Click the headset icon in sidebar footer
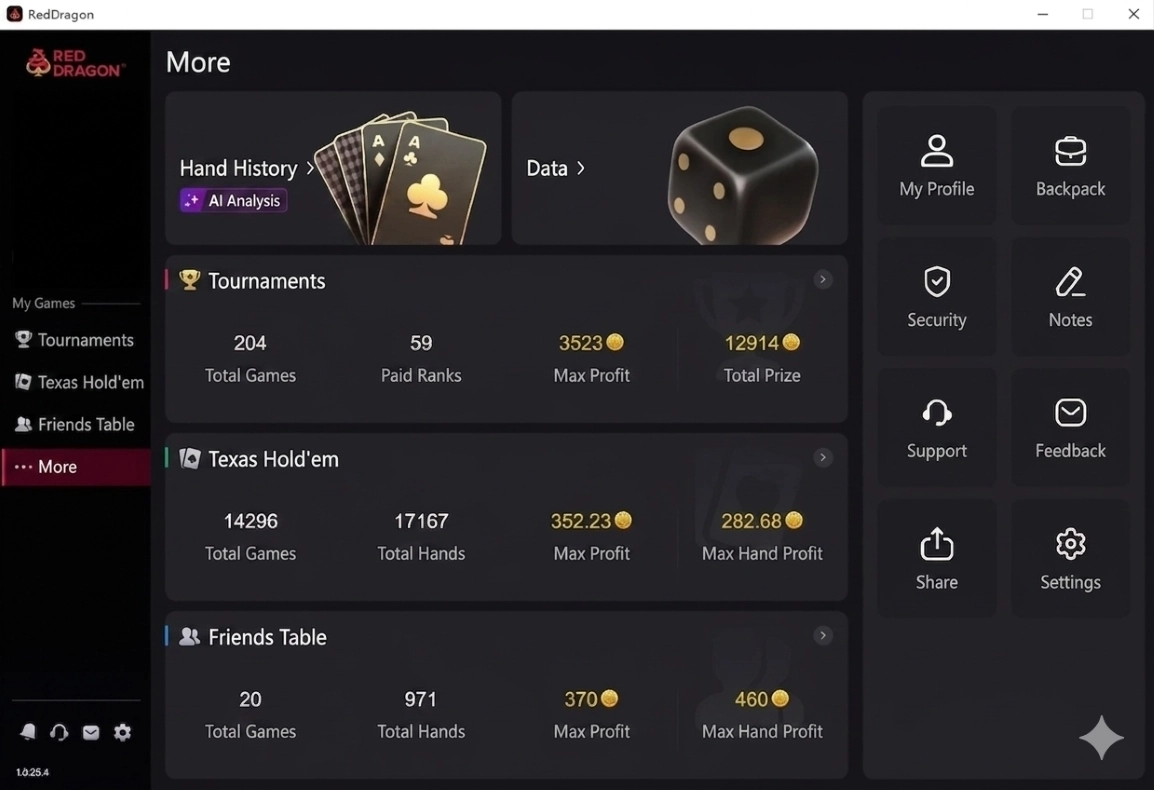 (59, 733)
